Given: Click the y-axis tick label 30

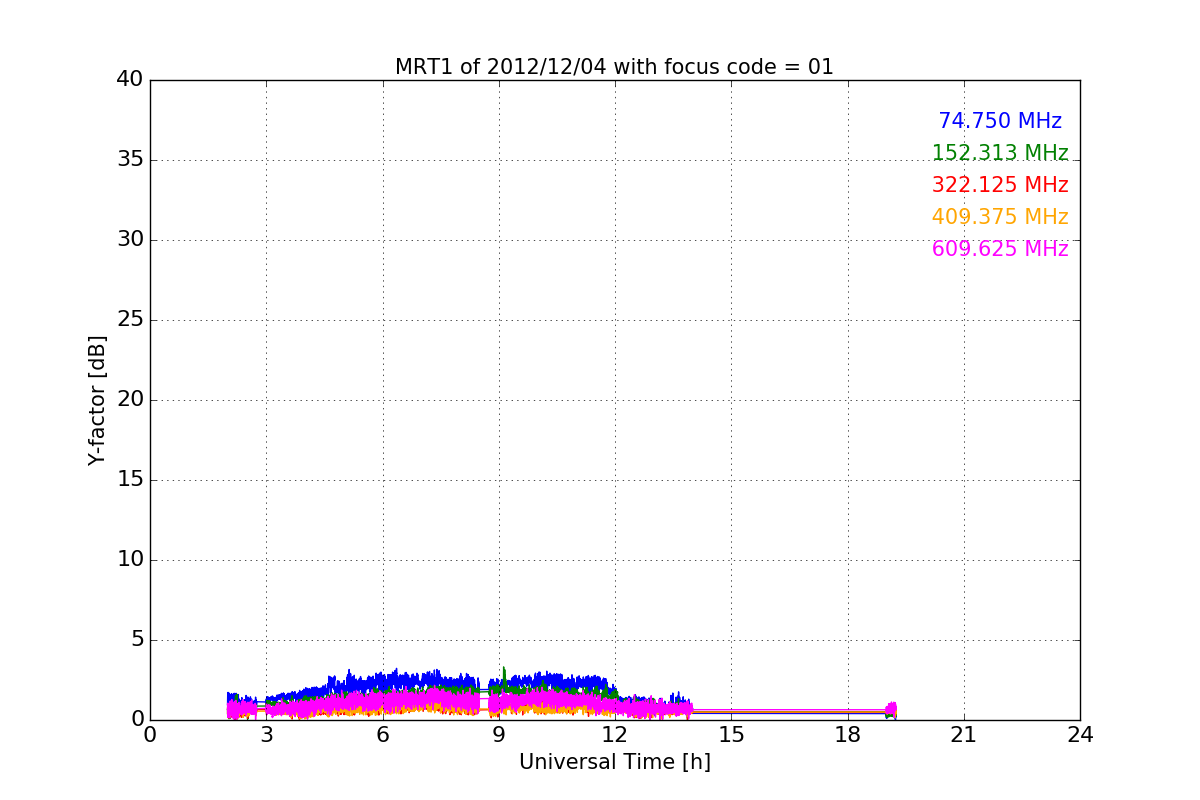Looking at the screenshot, I should [x=130, y=240].
